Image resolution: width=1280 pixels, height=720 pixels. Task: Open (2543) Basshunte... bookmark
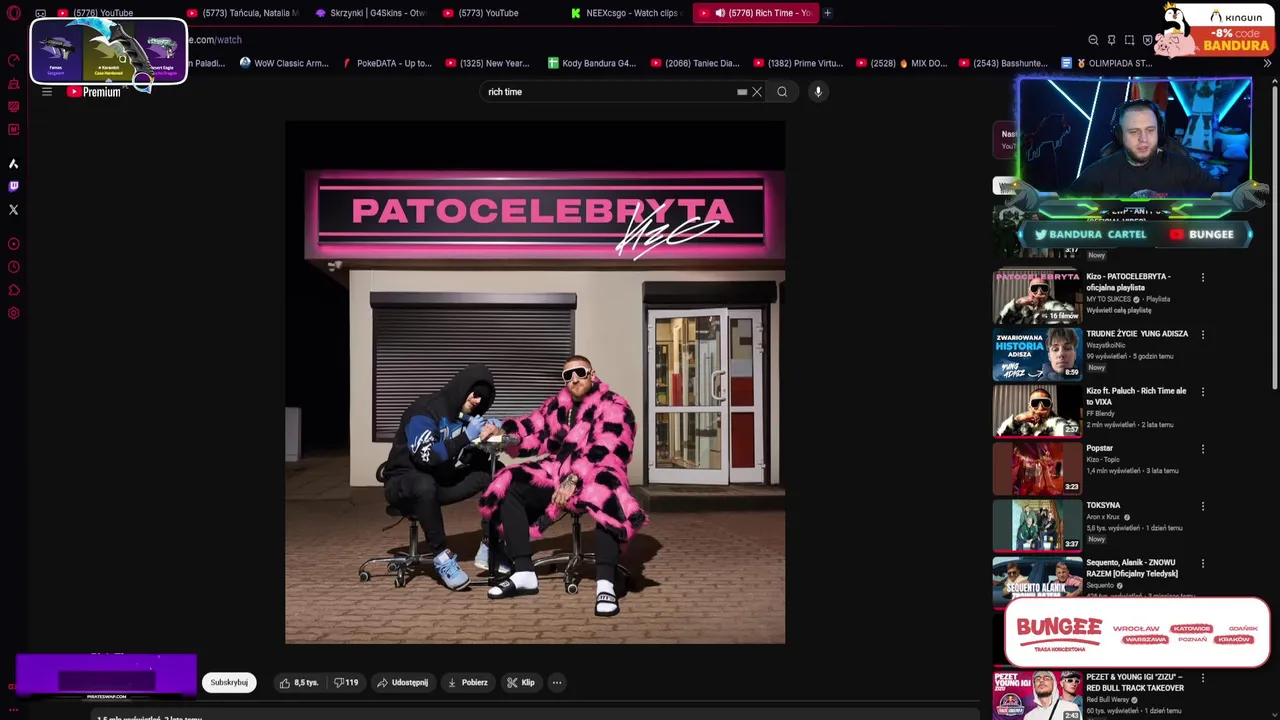coord(1004,63)
